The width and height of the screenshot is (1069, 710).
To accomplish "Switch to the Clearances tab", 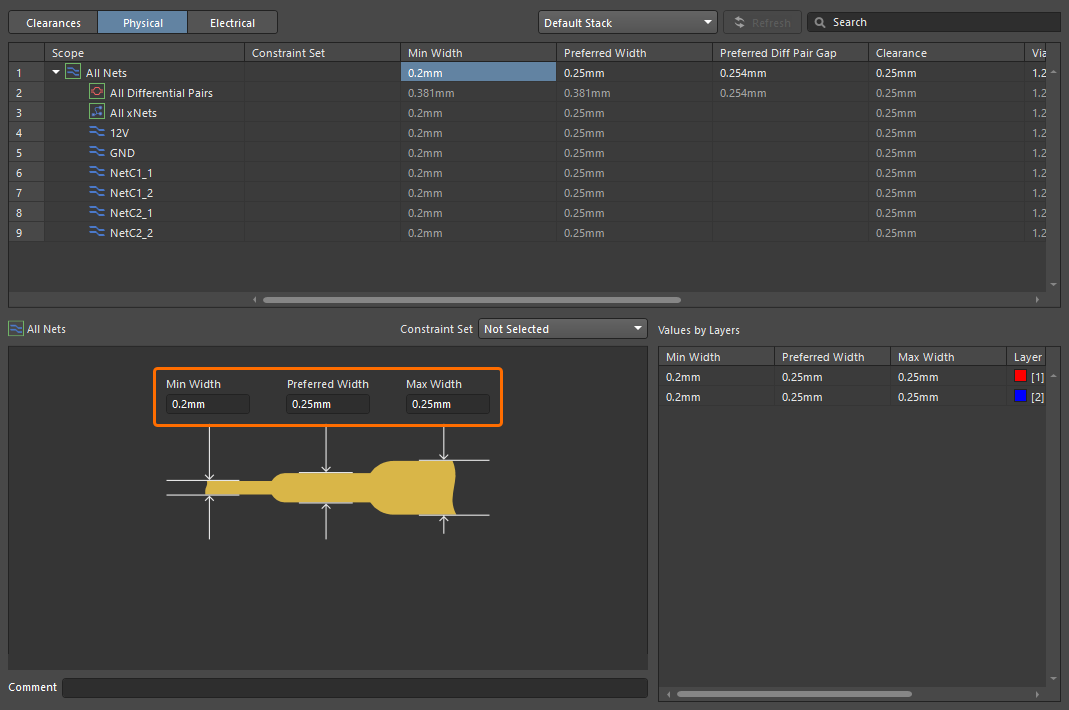I will 53,23.
